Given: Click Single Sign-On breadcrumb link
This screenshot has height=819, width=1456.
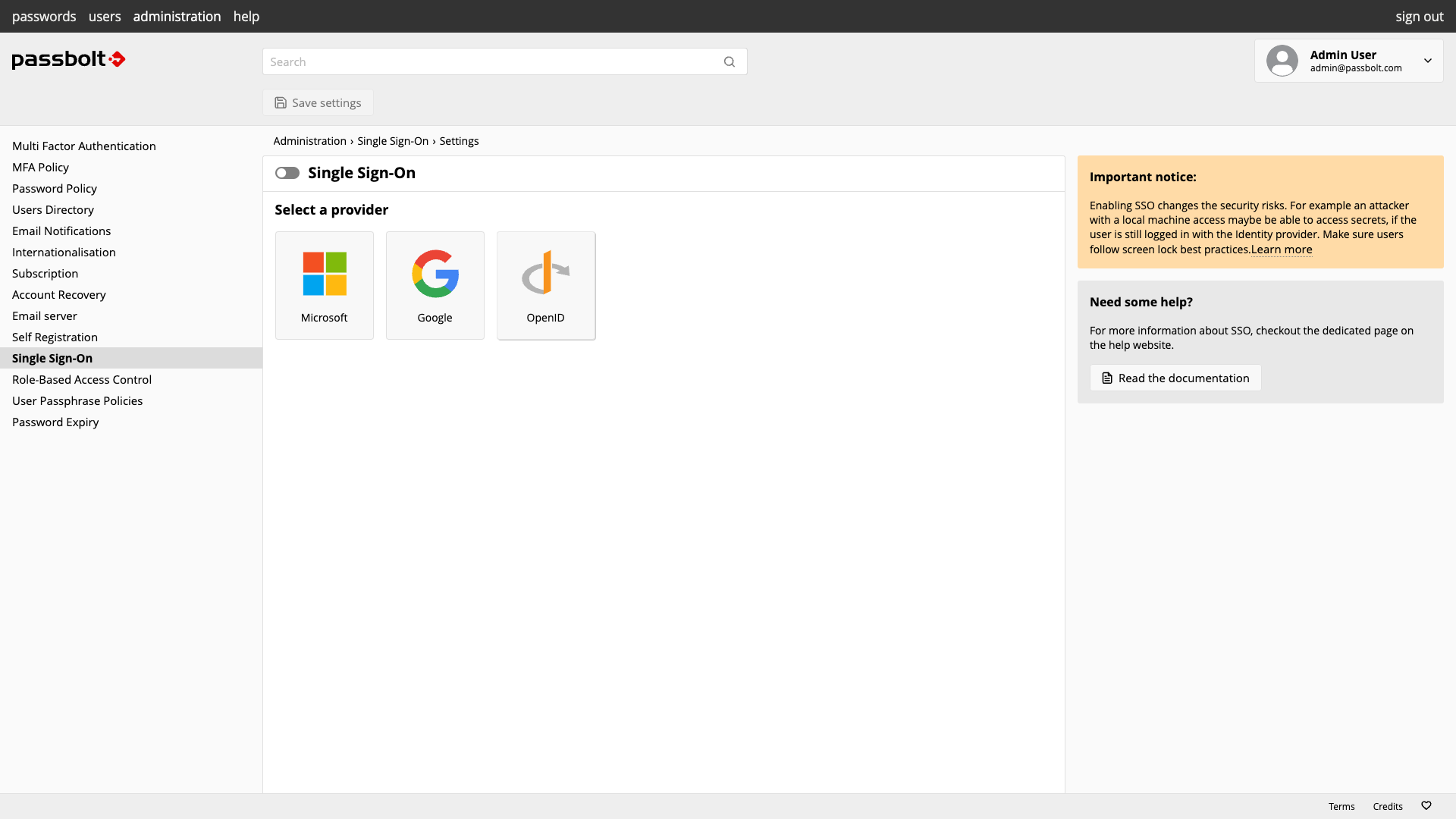Looking at the screenshot, I should pyautogui.click(x=393, y=141).
